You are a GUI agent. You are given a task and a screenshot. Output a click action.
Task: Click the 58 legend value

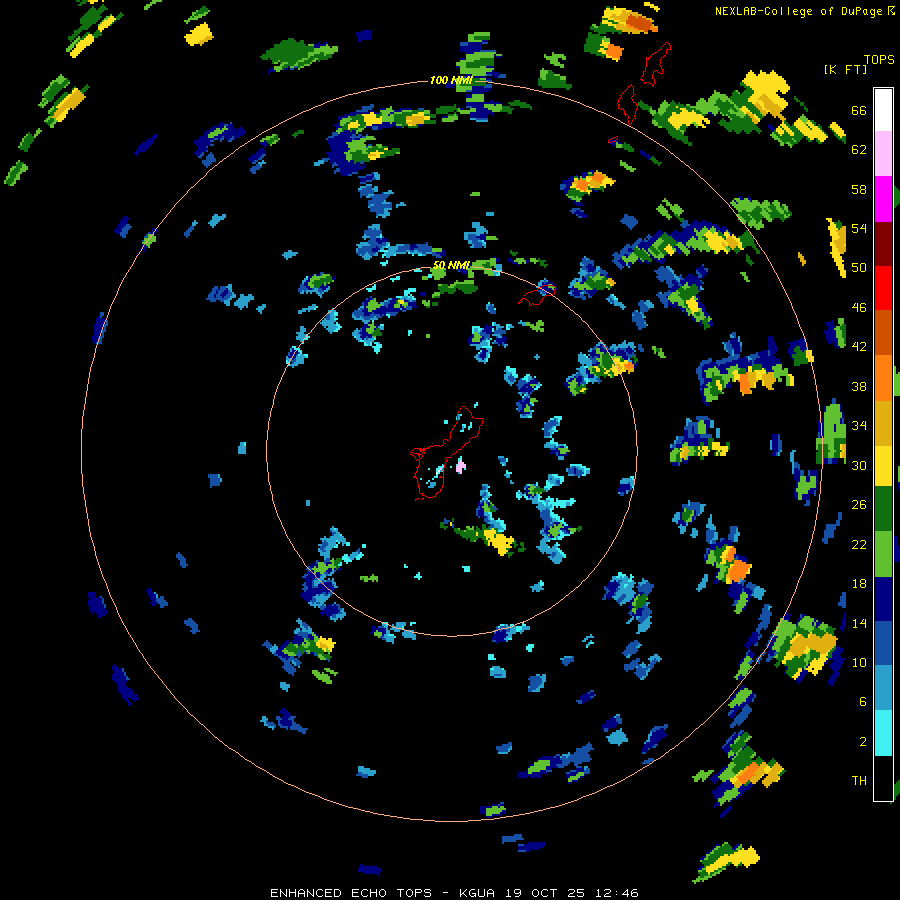click(859, 189)
